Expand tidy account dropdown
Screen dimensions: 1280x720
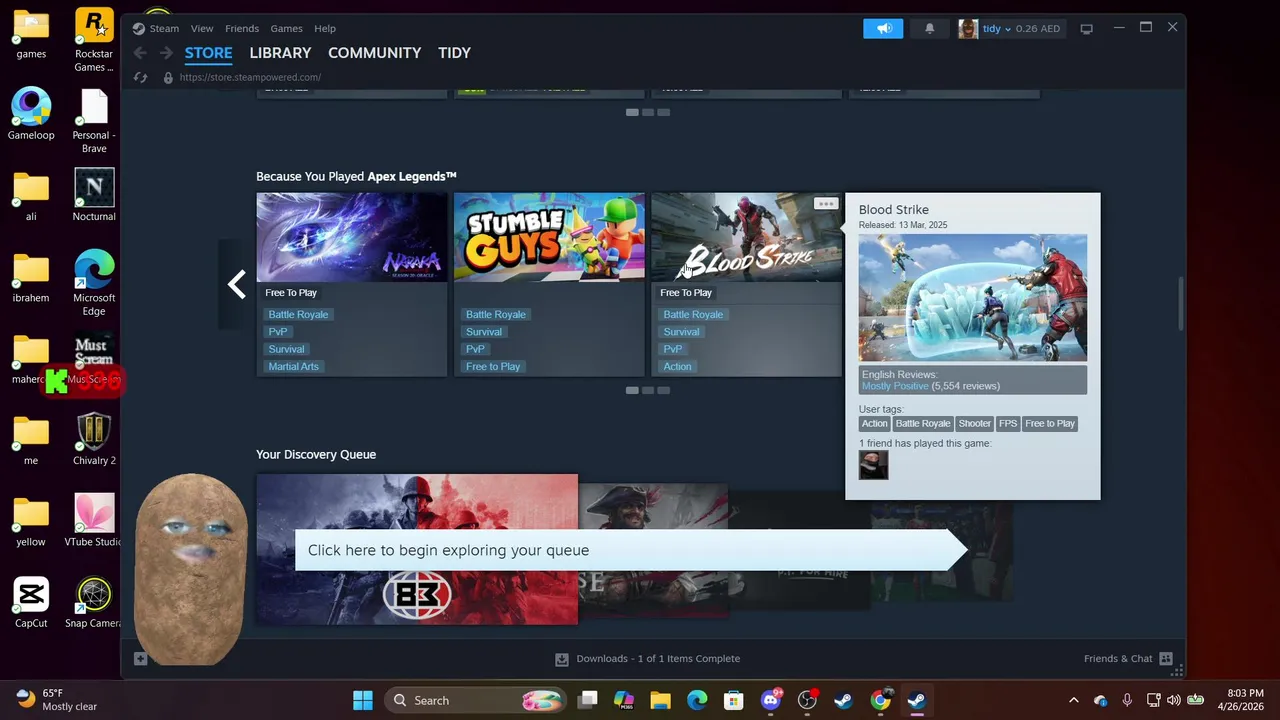[1007, 29]
